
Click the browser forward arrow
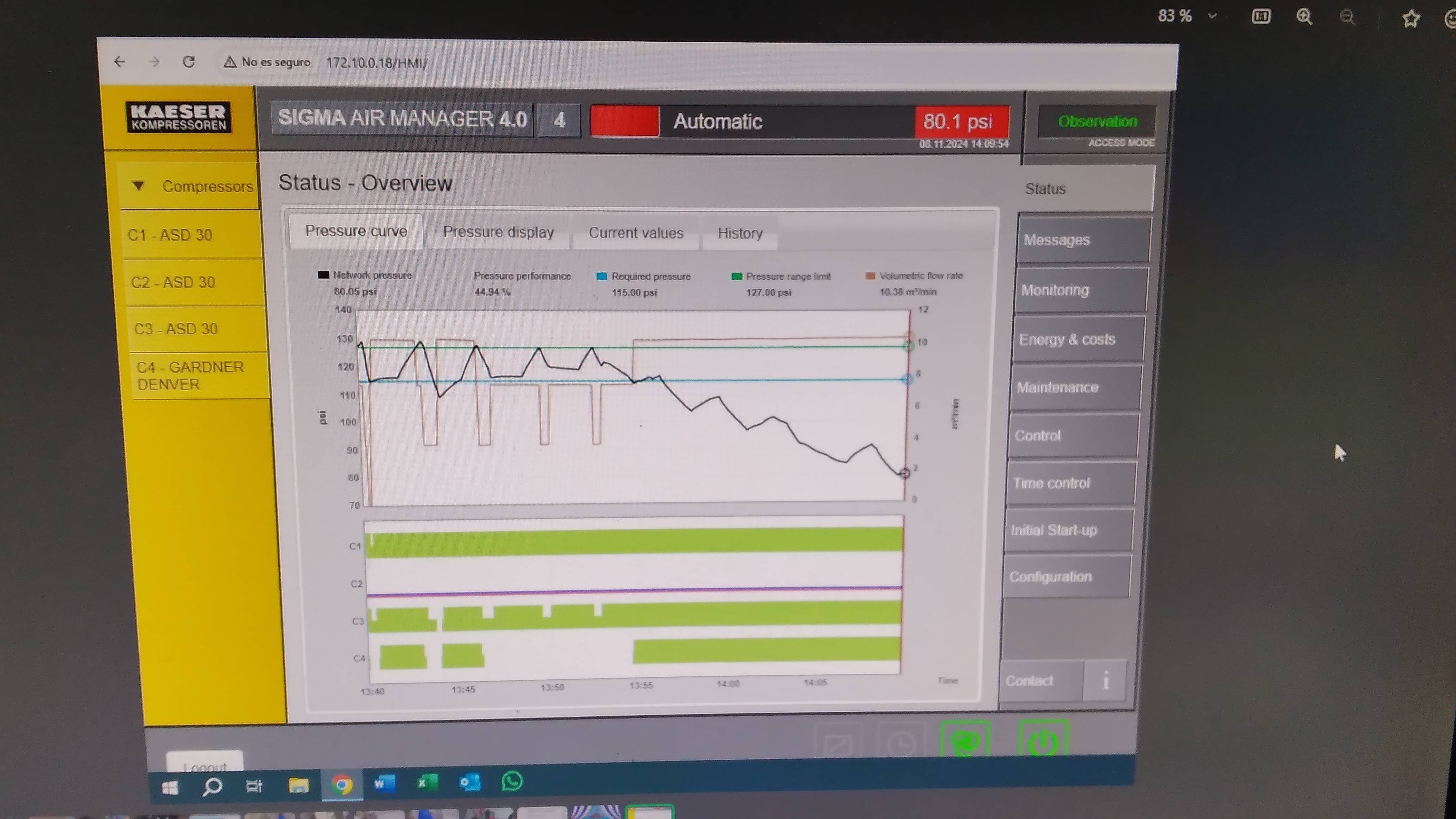(154, 62)
